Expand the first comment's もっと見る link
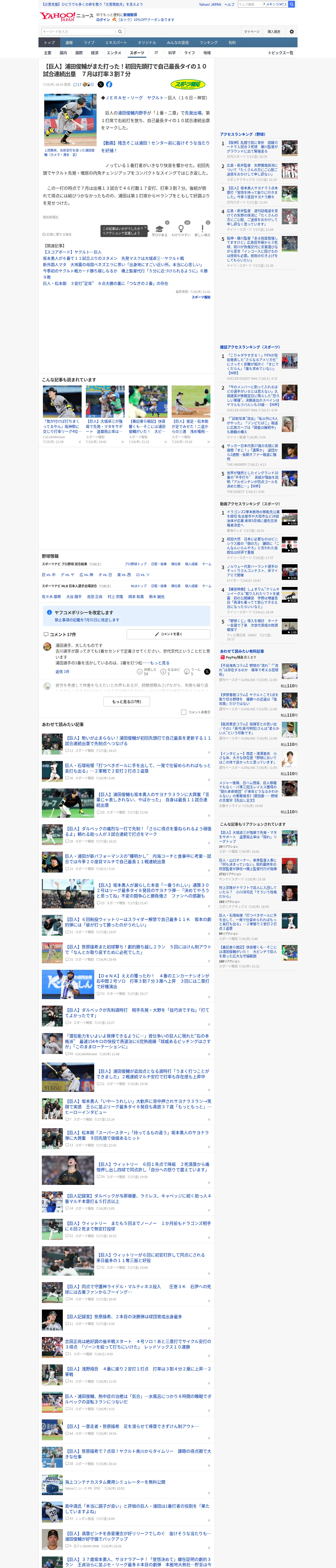This screenshot has height=1568, width=336. click(160, 663)
